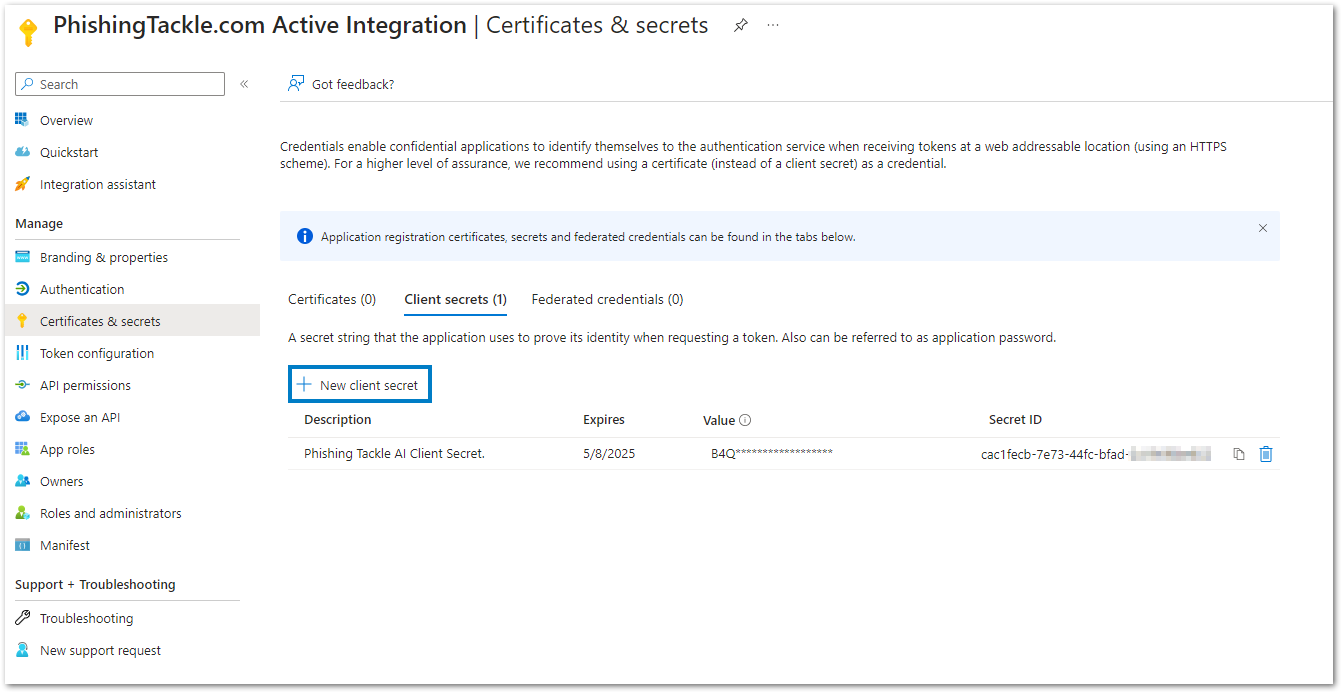Image resolution: width=1342 pixels, height=693 pixels.
Task: Pin this blade using the pin icon
Action: point(741,26)
